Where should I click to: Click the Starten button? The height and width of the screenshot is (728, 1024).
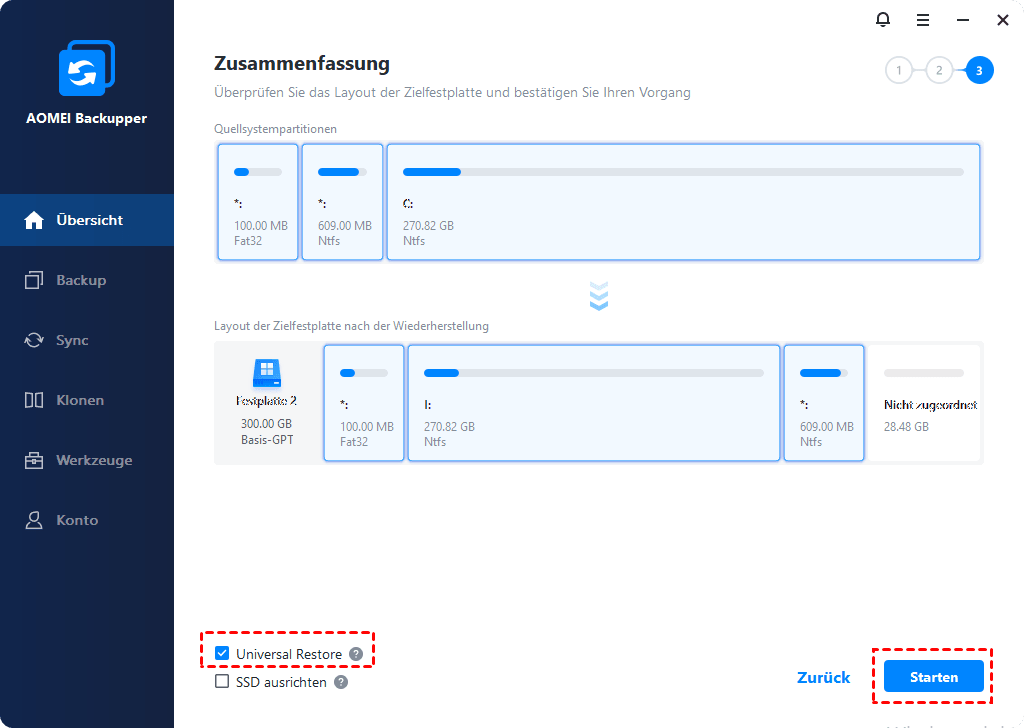933,676
